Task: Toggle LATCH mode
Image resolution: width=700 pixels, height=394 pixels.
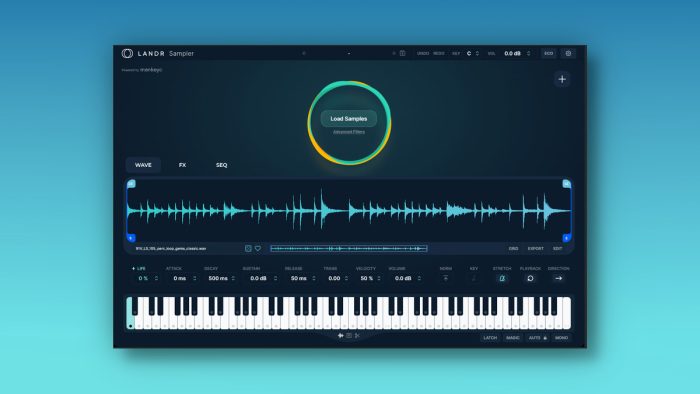Action: pos(490,338)
